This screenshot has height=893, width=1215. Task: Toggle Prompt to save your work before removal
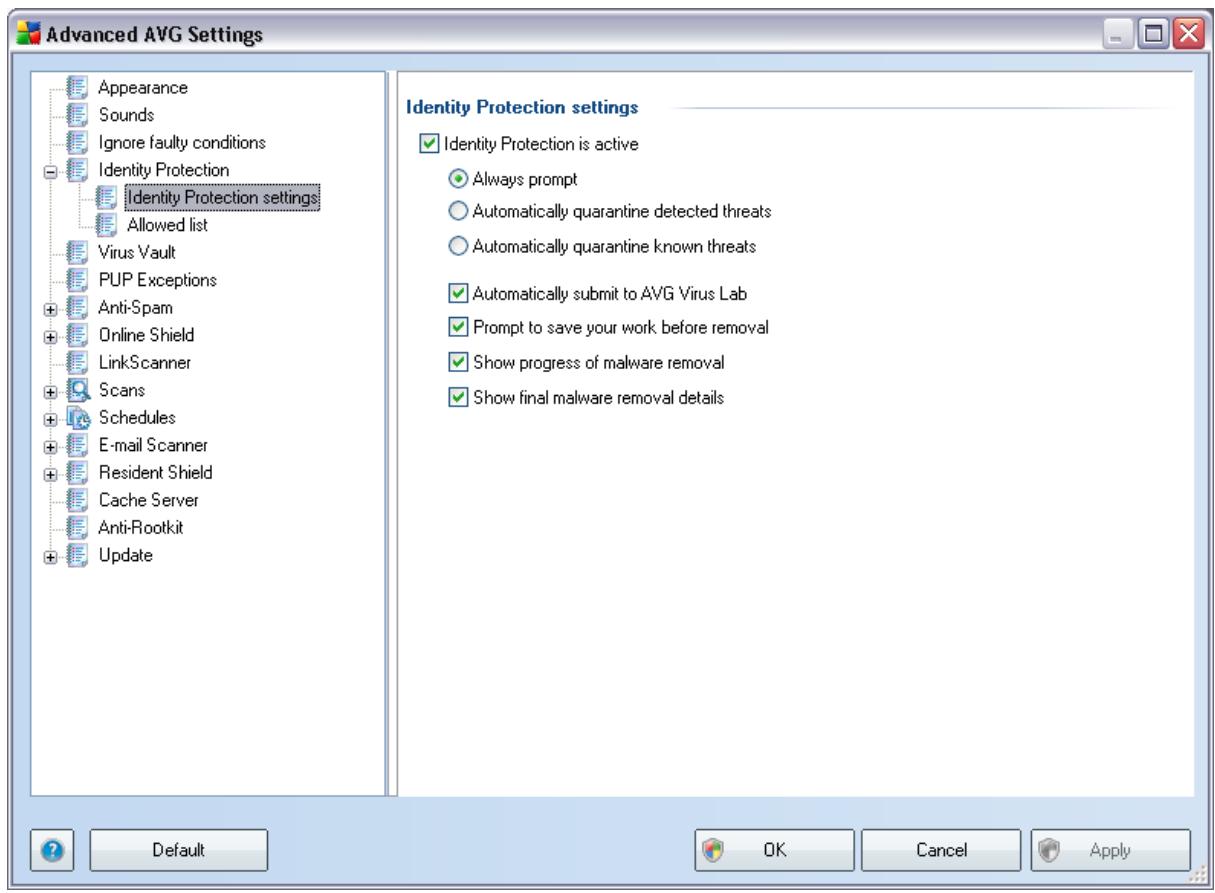coord(457,327)
